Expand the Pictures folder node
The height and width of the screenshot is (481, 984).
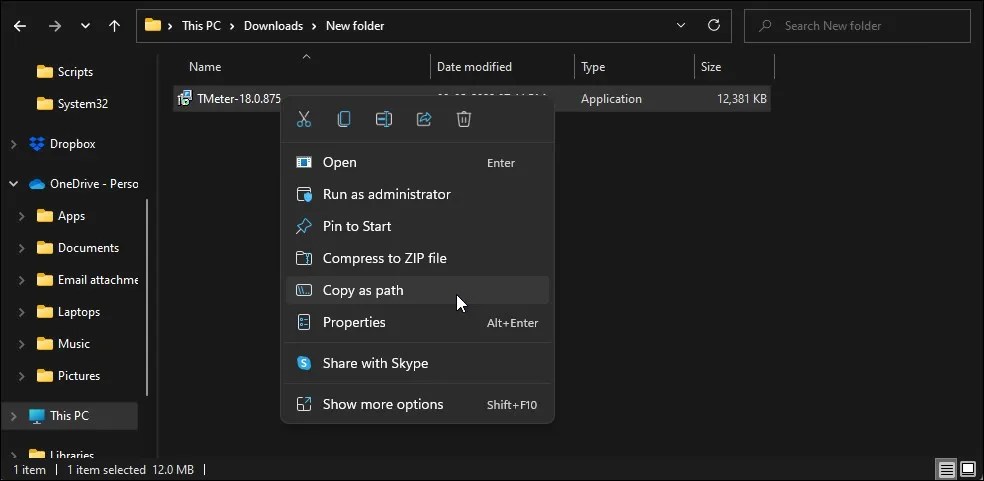tap(21, 377)
